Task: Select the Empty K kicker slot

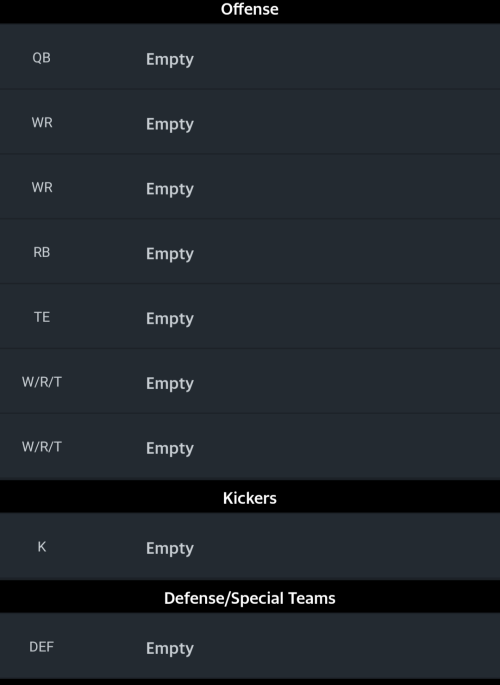Action: pyautogui.click(x=169, y=548)
